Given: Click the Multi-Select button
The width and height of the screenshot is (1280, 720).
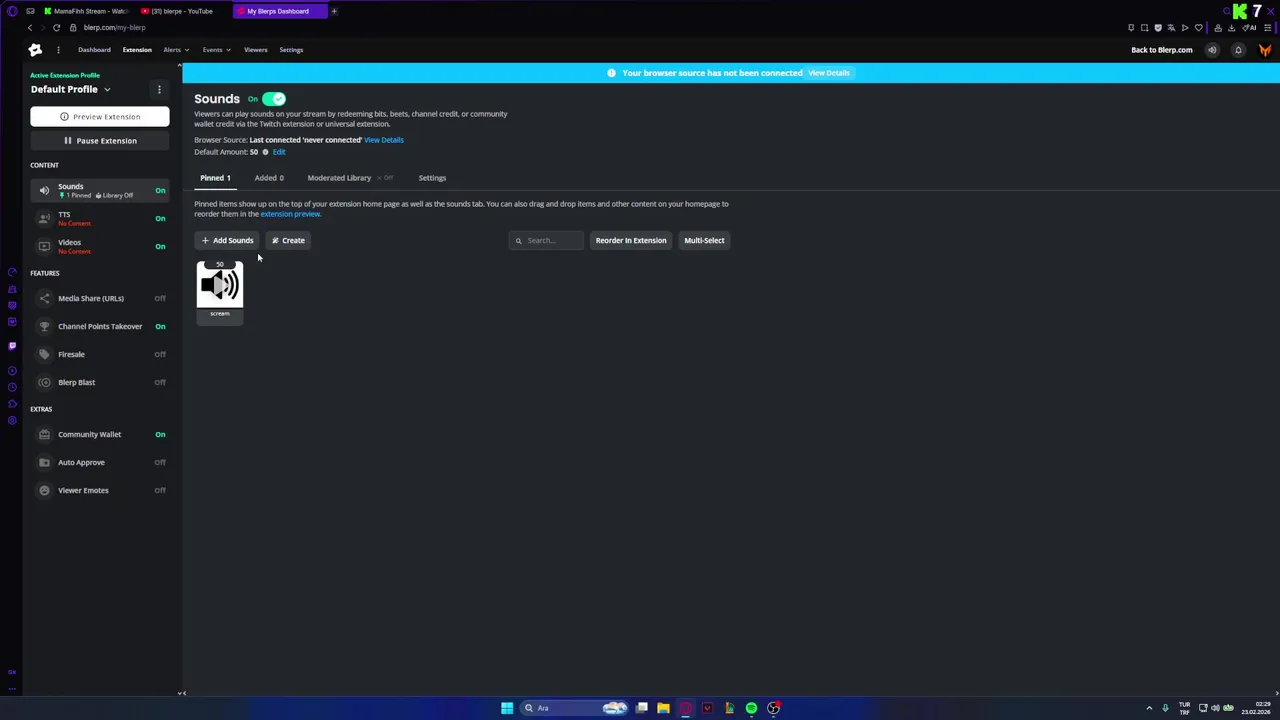Looking at the screenshot, I should click(704, 240).
